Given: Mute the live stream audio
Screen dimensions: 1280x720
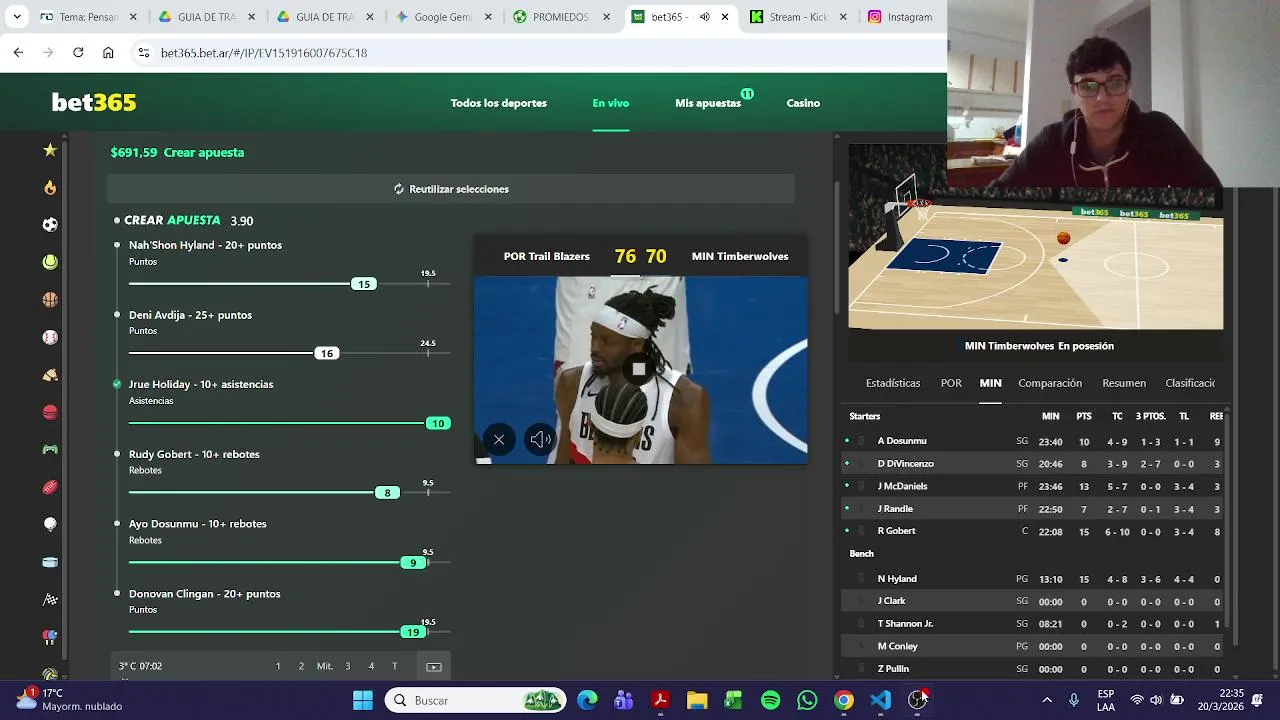Looking at the screenshot, I should 540,440.
